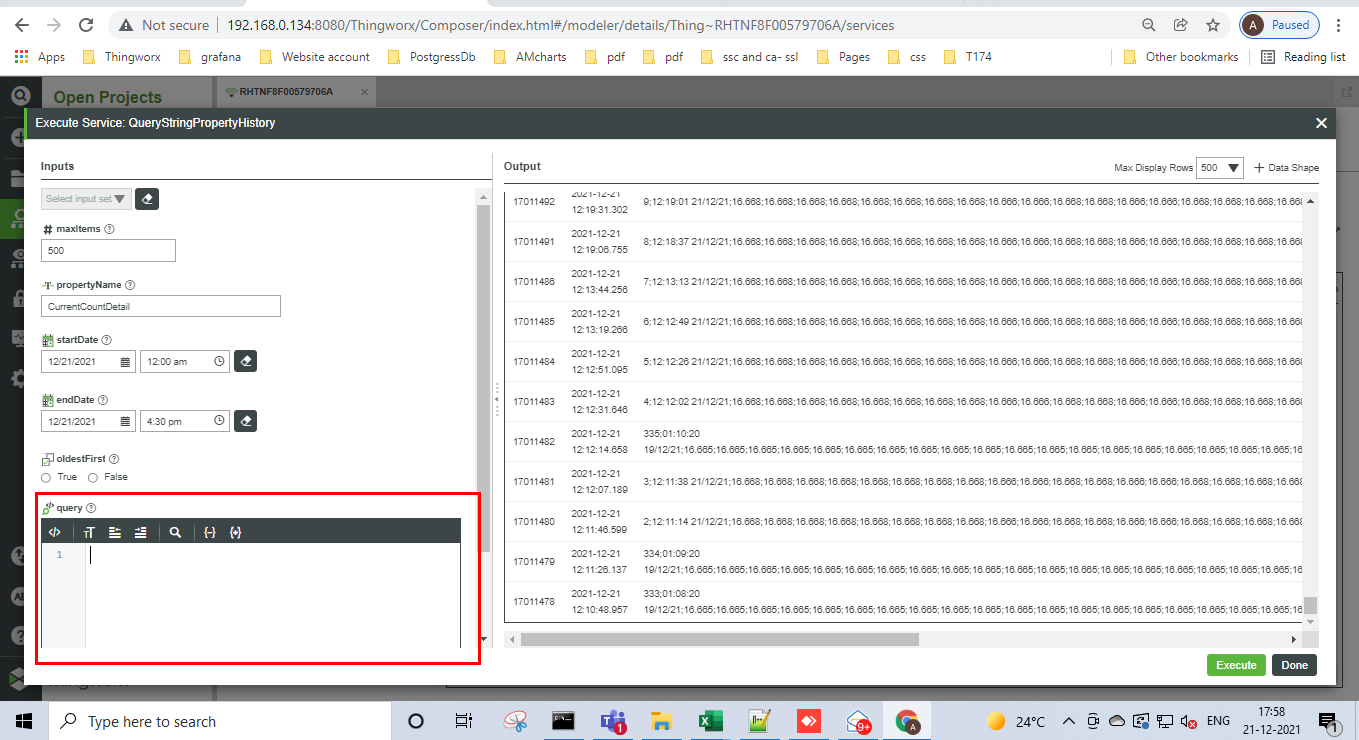Click into the propertyName text field
The width and height of the screenshot is (1359, 740).
161,306
